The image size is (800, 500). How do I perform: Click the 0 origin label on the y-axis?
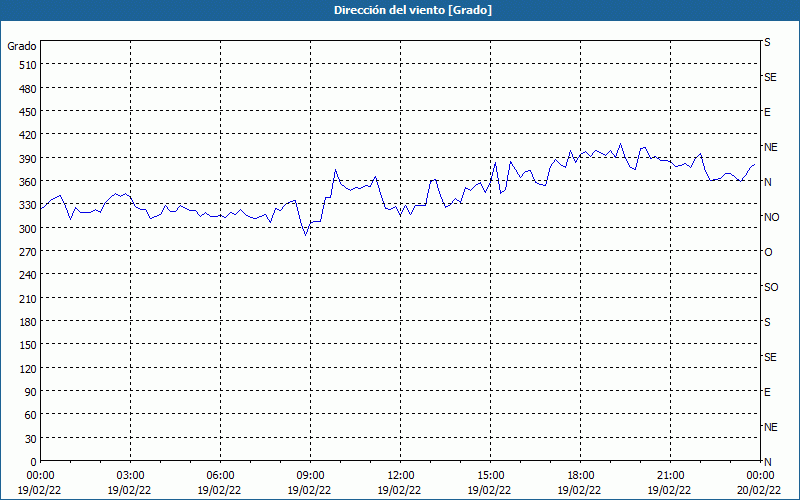point(34,462)
